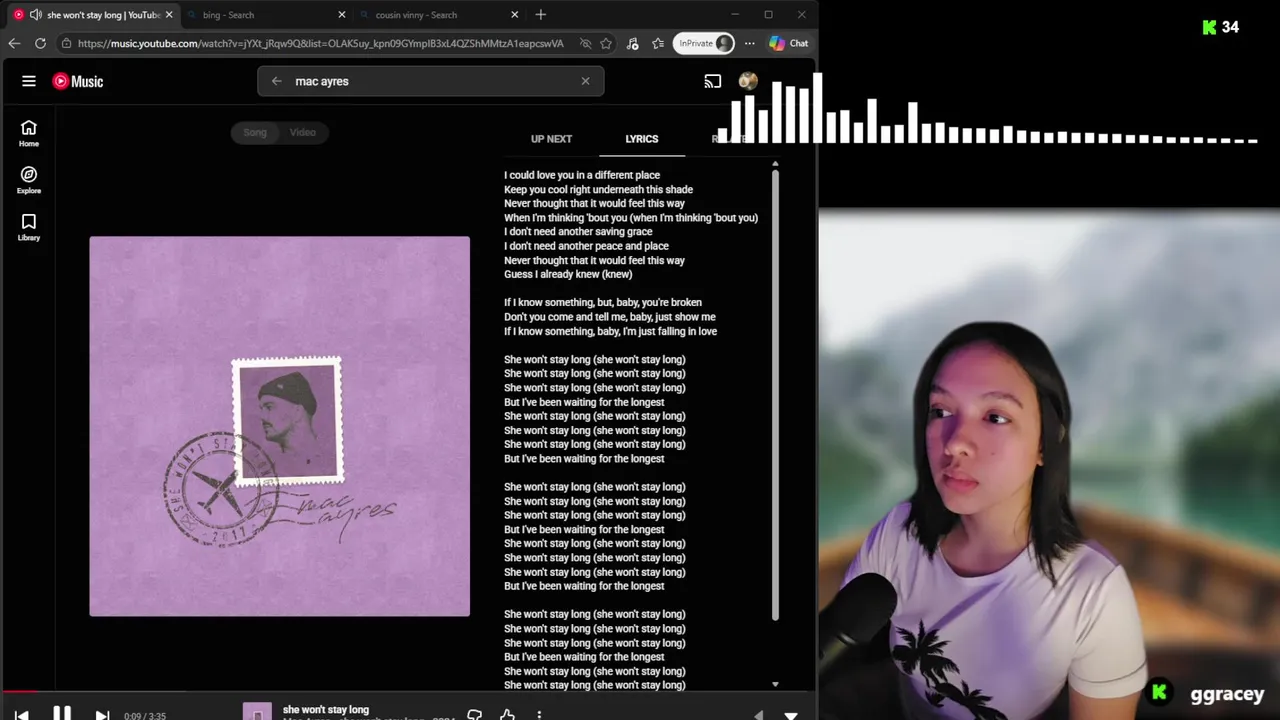Image resolution: width=1280 pixels, height=720 pixels.
Task: Click lyric 'Keep you cool right underneath this shade'
Action: pyautogui.click(x=598, y=189)
